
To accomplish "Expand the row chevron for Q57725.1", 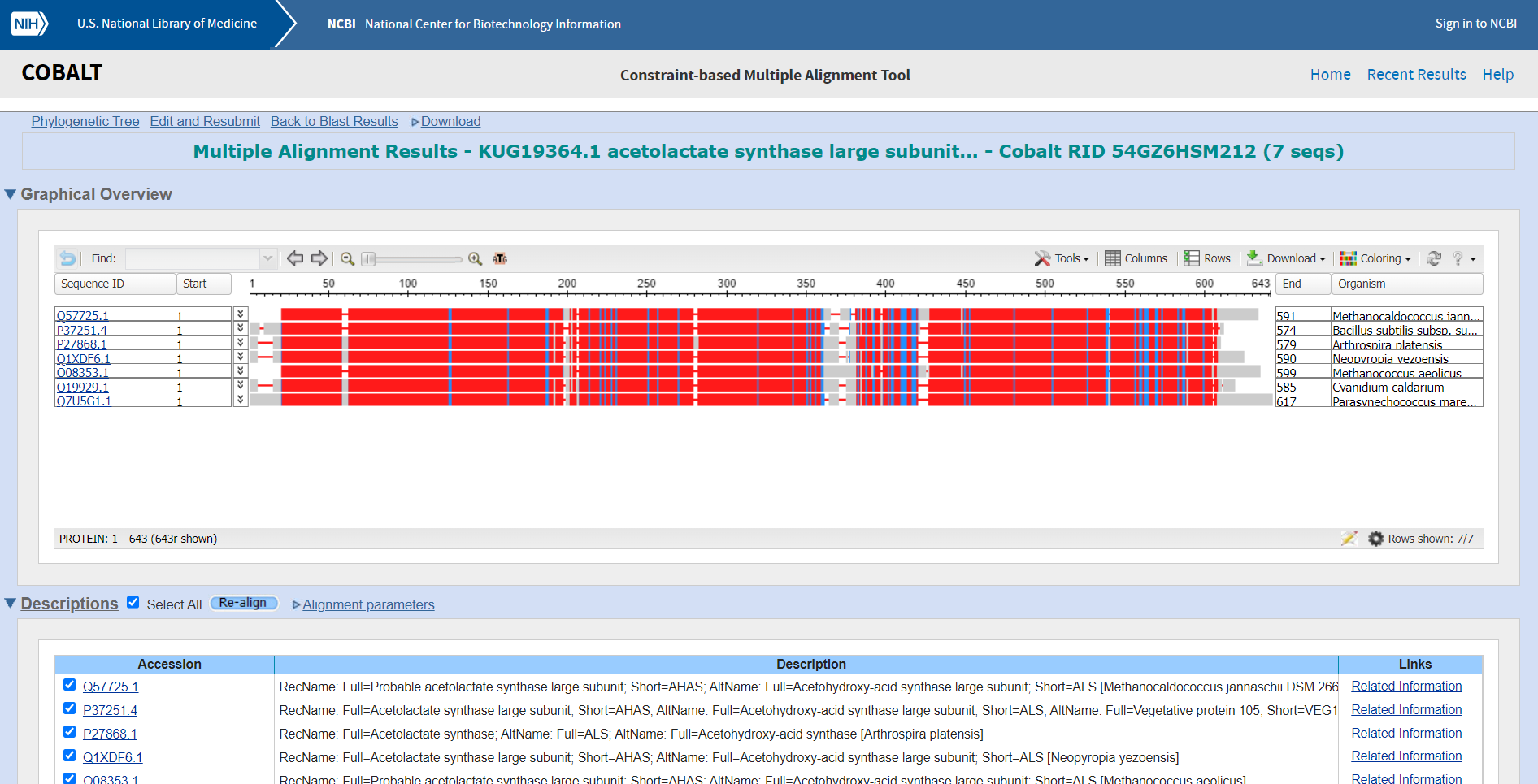I will coord(241,314).
